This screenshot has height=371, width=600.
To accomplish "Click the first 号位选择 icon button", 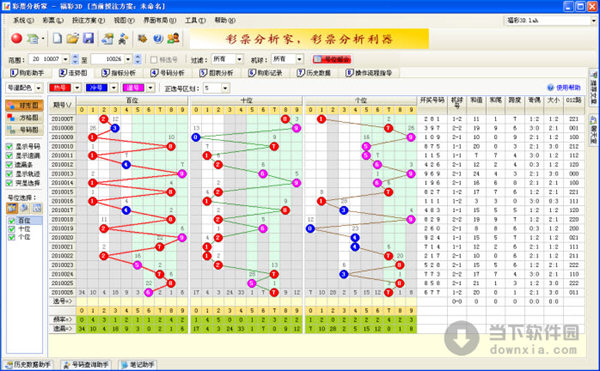I will click(x=12, y=208).
